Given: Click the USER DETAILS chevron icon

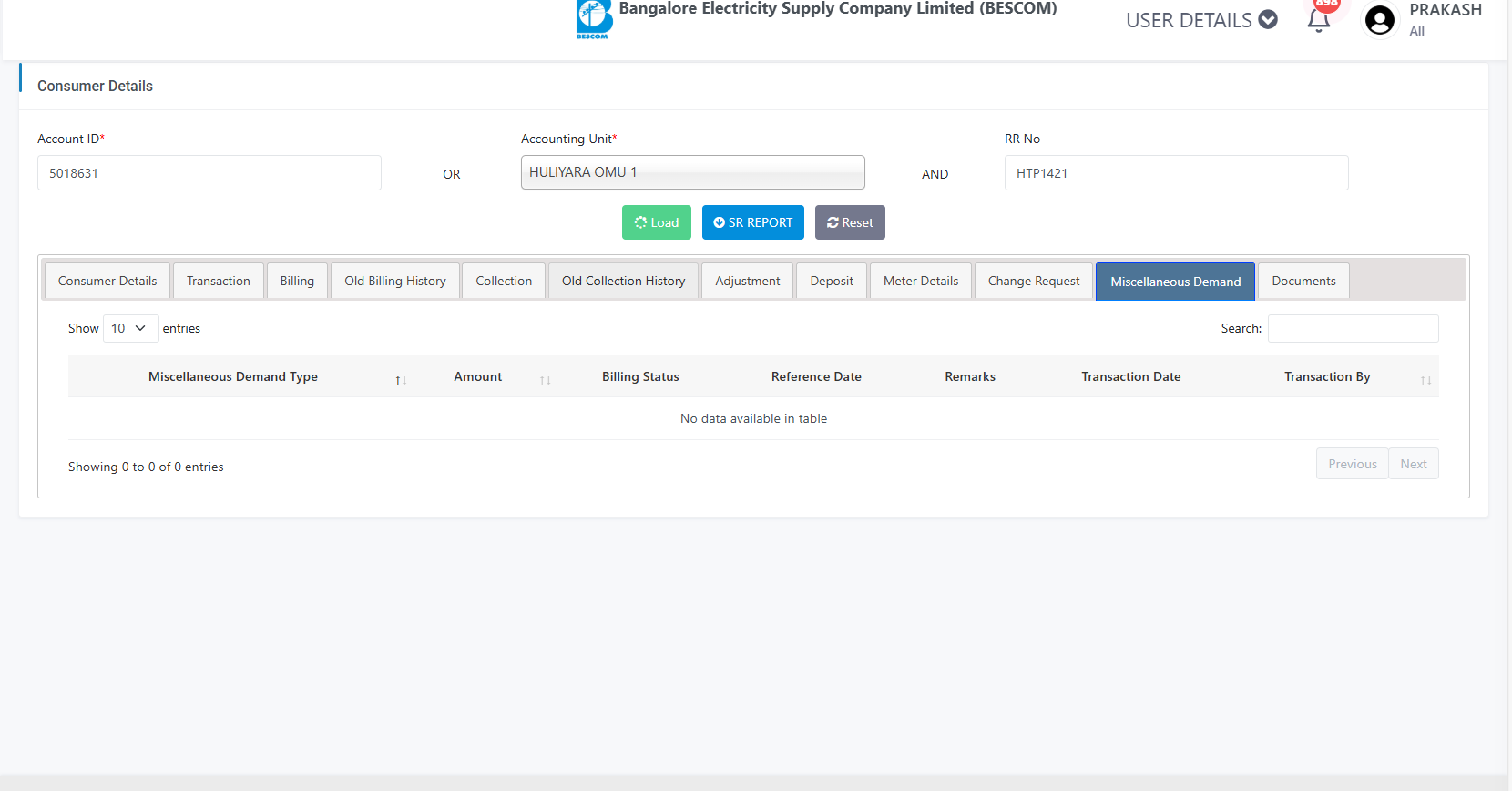Looking at the screenshot, I should tap(1268, 19).
